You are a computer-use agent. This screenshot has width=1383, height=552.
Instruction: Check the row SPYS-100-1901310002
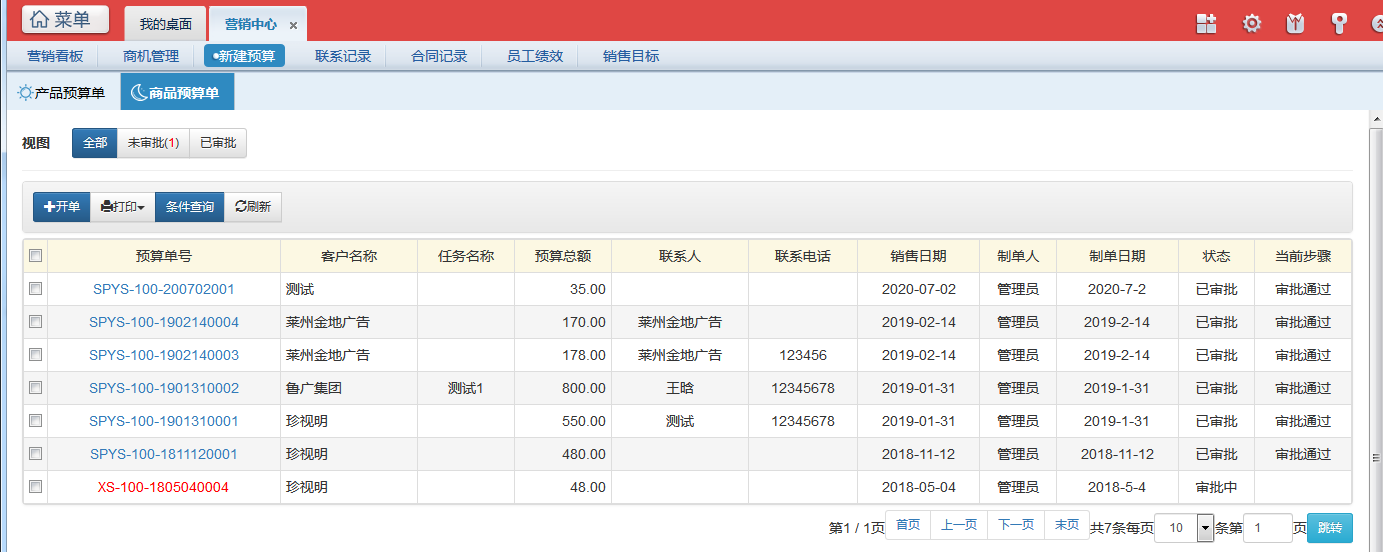35,388
